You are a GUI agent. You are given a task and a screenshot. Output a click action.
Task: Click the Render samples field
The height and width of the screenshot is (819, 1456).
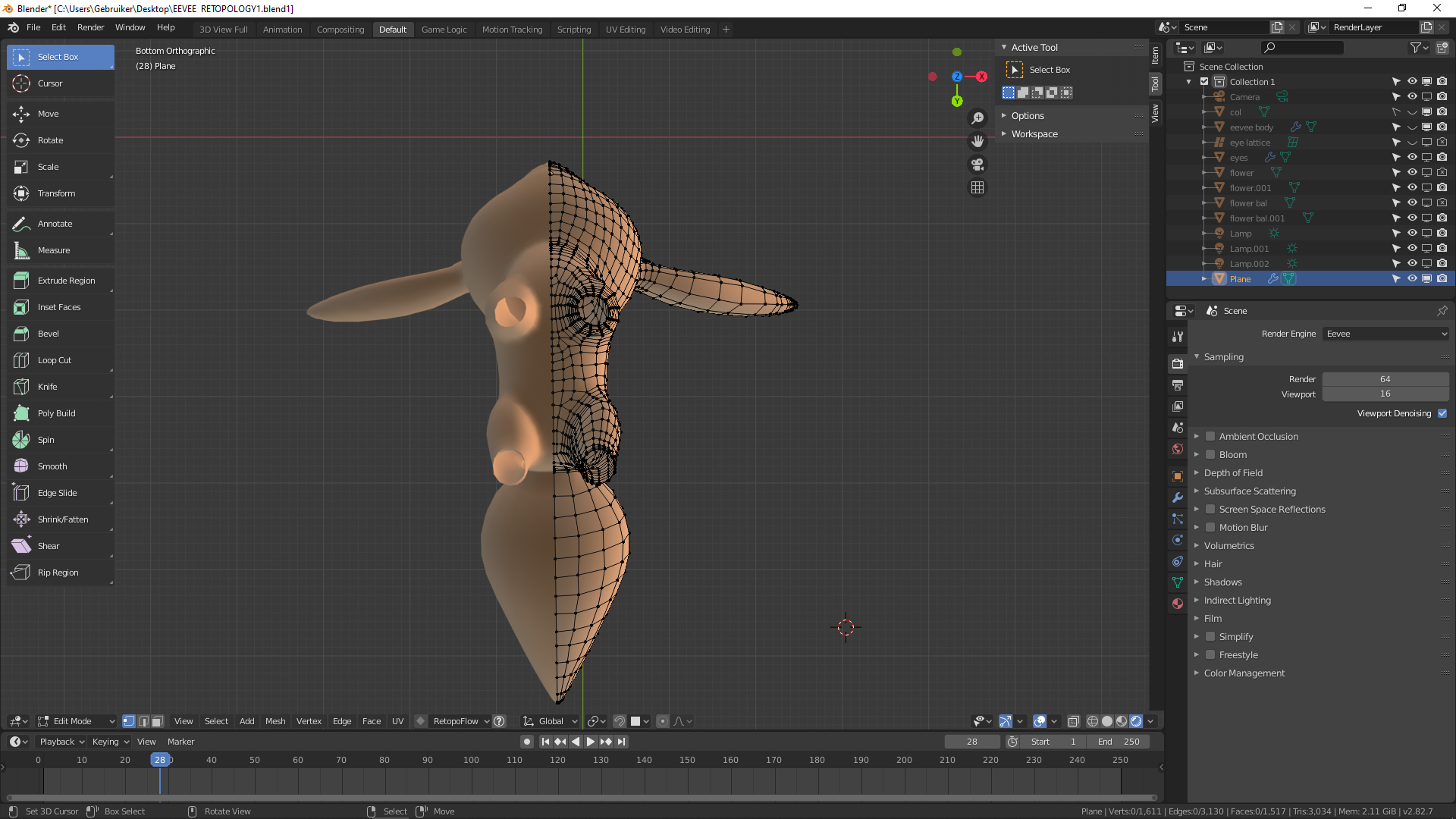tap(1385, 379)
